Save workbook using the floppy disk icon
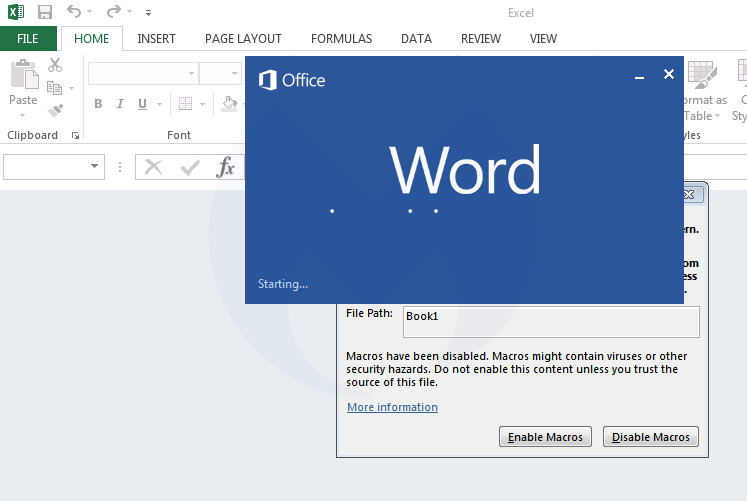This screenshot has width=747, height=501. coord(45,12)
